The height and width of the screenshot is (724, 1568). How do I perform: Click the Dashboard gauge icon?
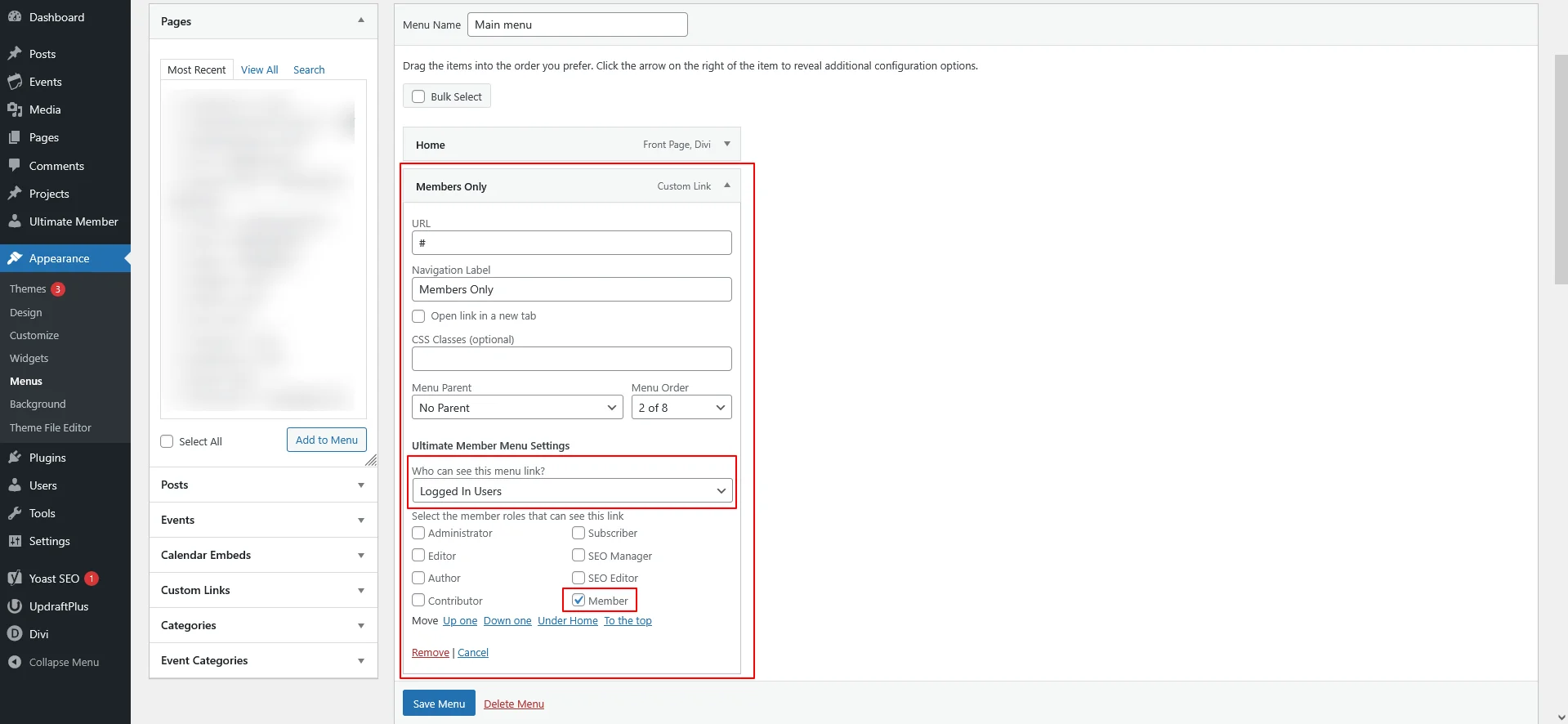coord(15,17)
